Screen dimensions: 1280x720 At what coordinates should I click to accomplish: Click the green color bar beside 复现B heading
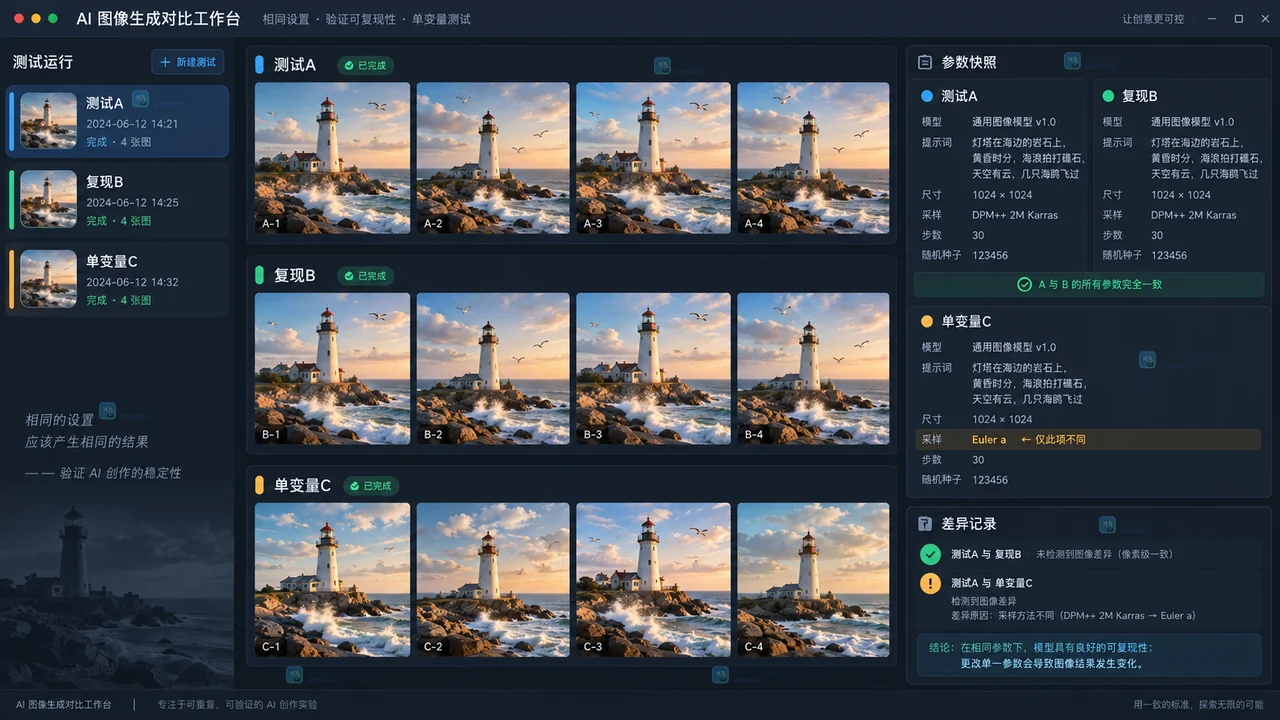[x=260, y=275]
